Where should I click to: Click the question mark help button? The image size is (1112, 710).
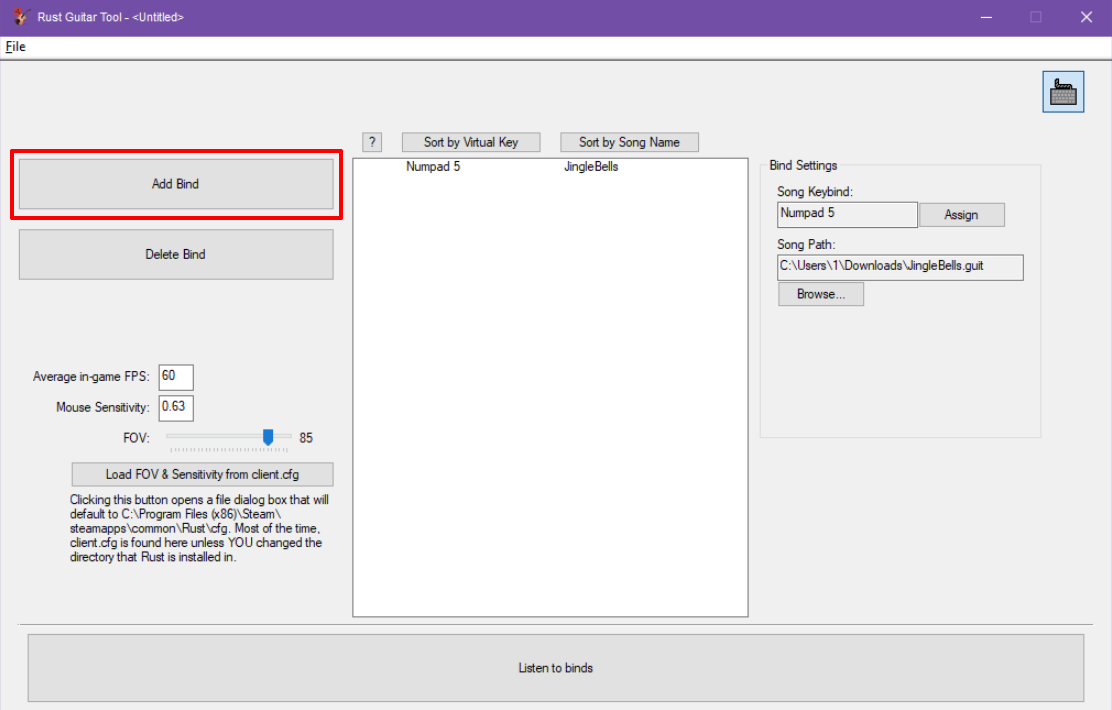(x=371, y=142)
